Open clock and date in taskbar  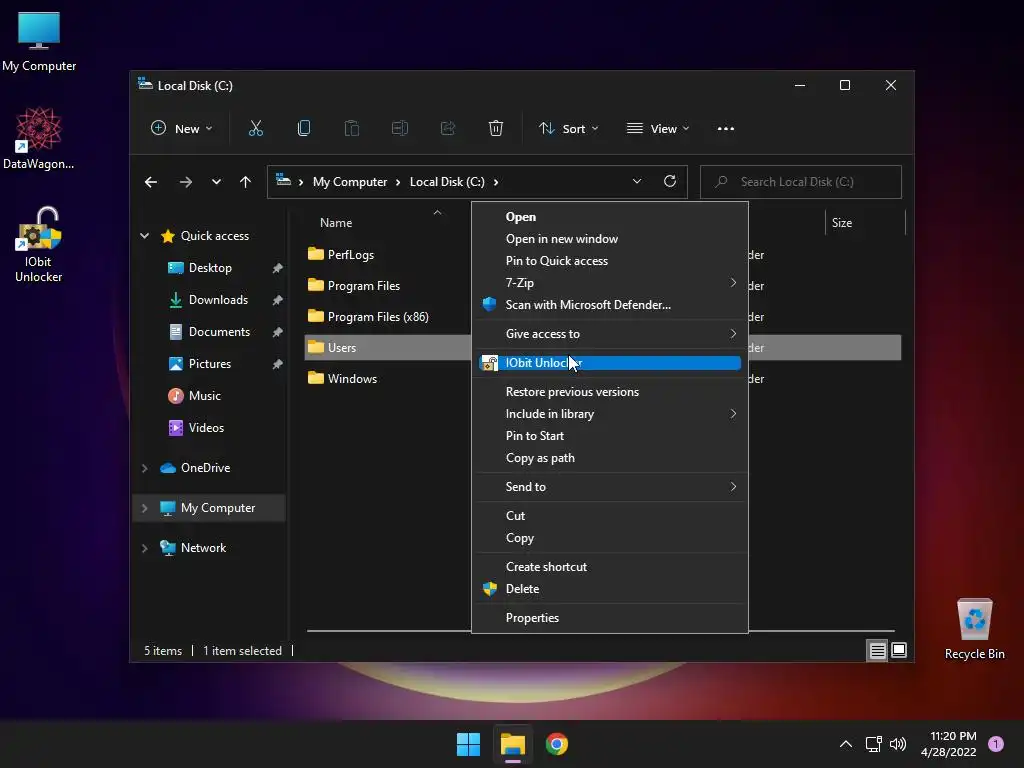point(949,744)
